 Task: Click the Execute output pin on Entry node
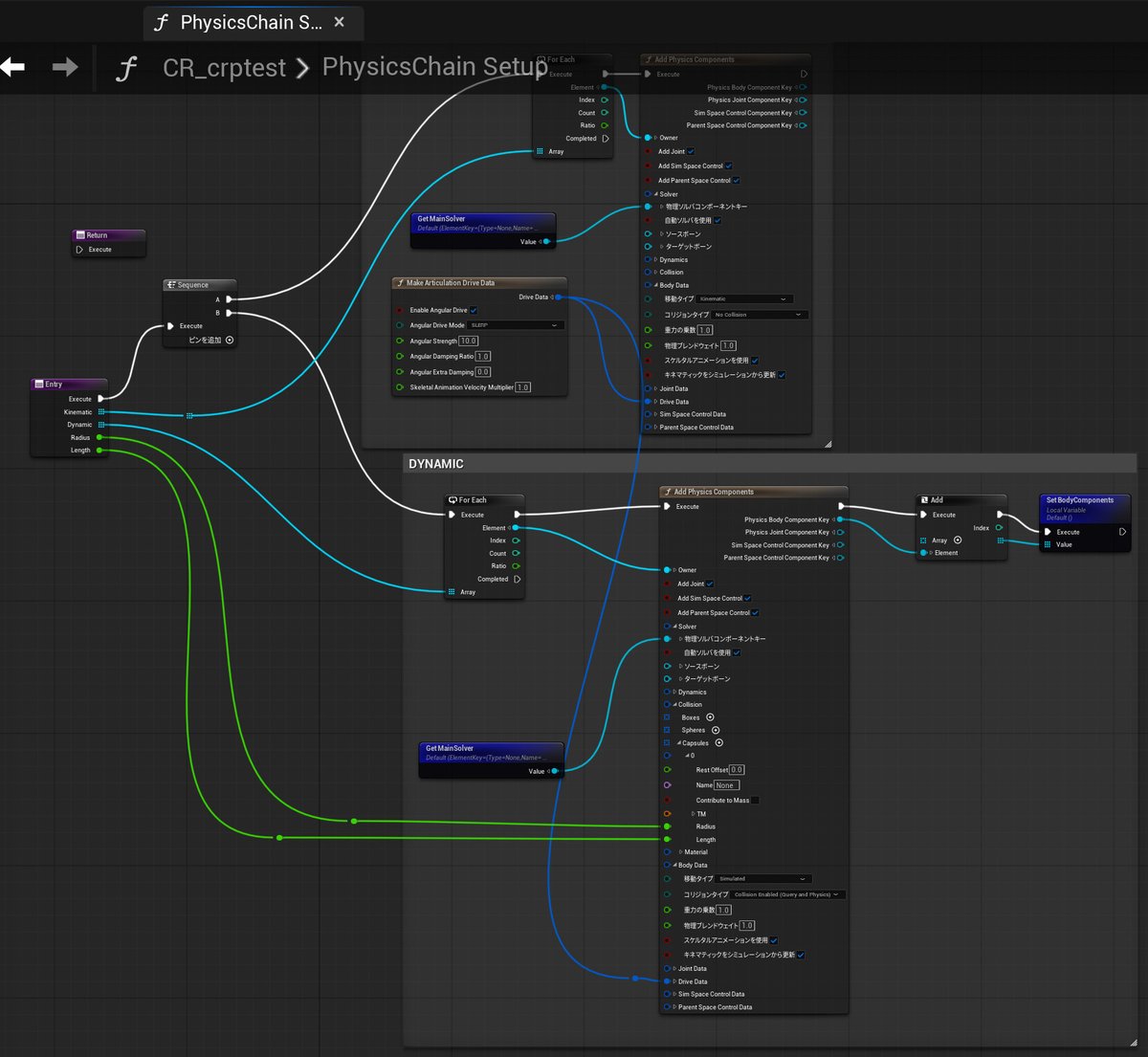pyautogui.click(x=102, y=399)
